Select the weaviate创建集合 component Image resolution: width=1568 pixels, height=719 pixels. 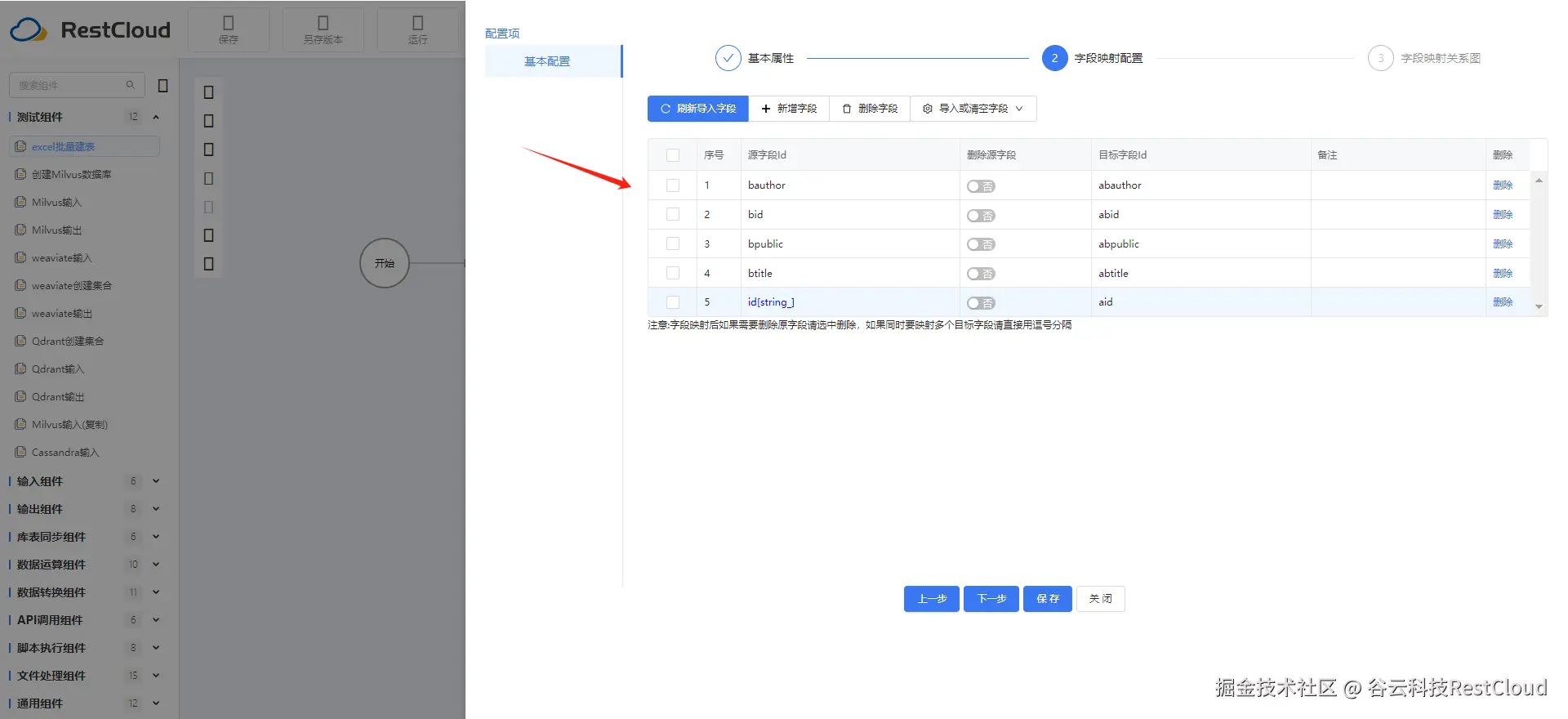coord(71,285)
